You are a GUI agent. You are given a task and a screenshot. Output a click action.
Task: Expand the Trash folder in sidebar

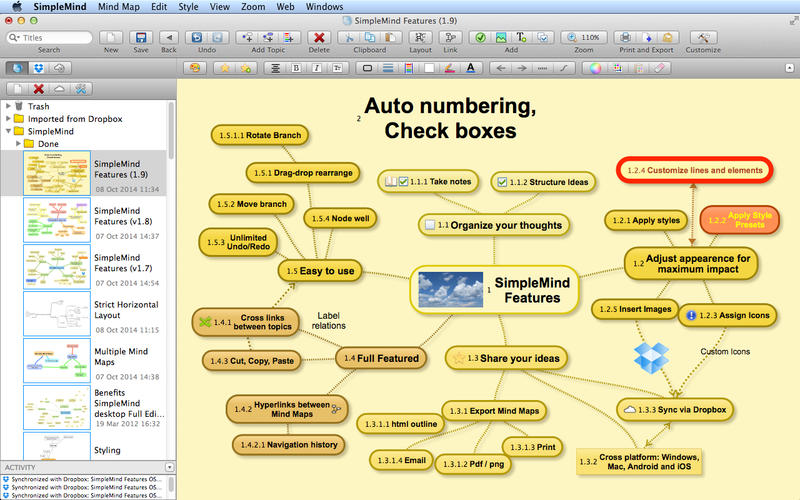tap(9, 105)
